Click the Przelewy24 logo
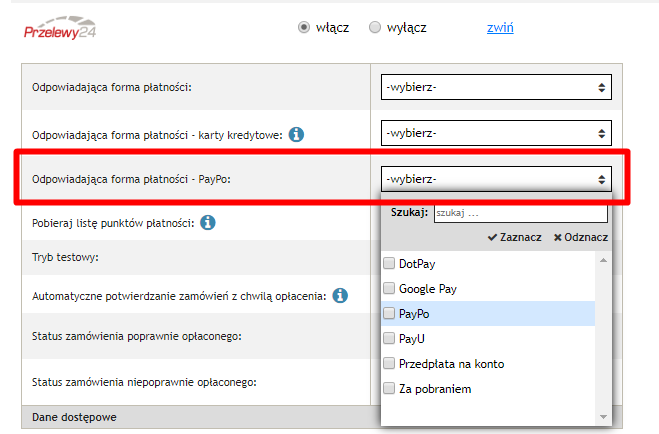The image size is (659, 434). coord(62,28)
